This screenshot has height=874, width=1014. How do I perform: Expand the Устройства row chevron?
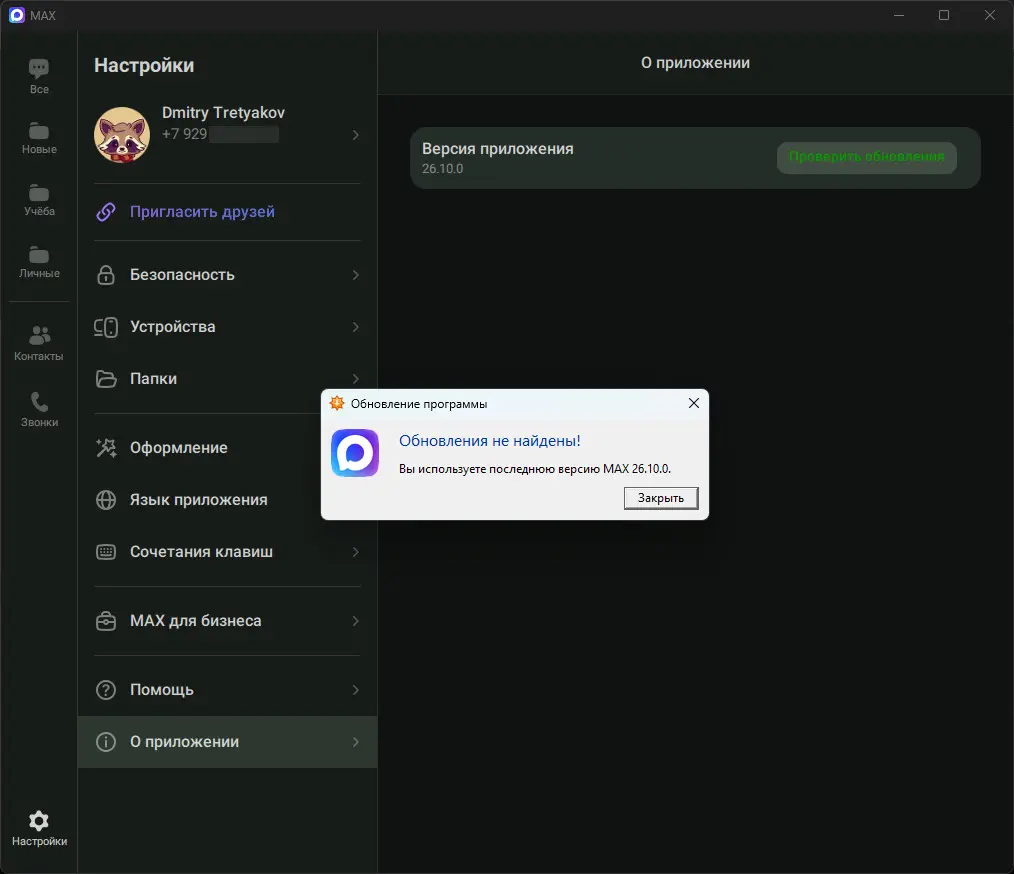[356, 327]
